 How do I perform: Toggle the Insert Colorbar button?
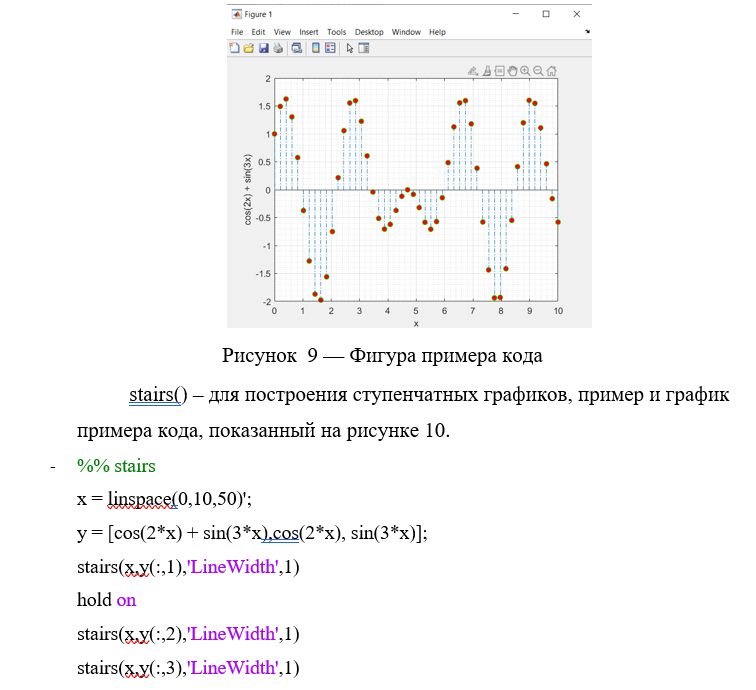point(316,47)
